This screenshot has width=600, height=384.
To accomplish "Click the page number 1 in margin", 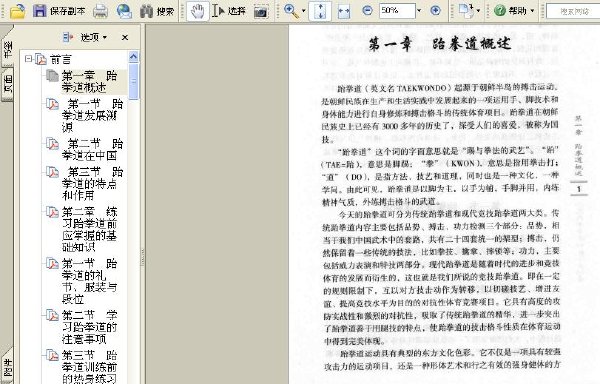I will pyautogui.click(x=579, y=189).
